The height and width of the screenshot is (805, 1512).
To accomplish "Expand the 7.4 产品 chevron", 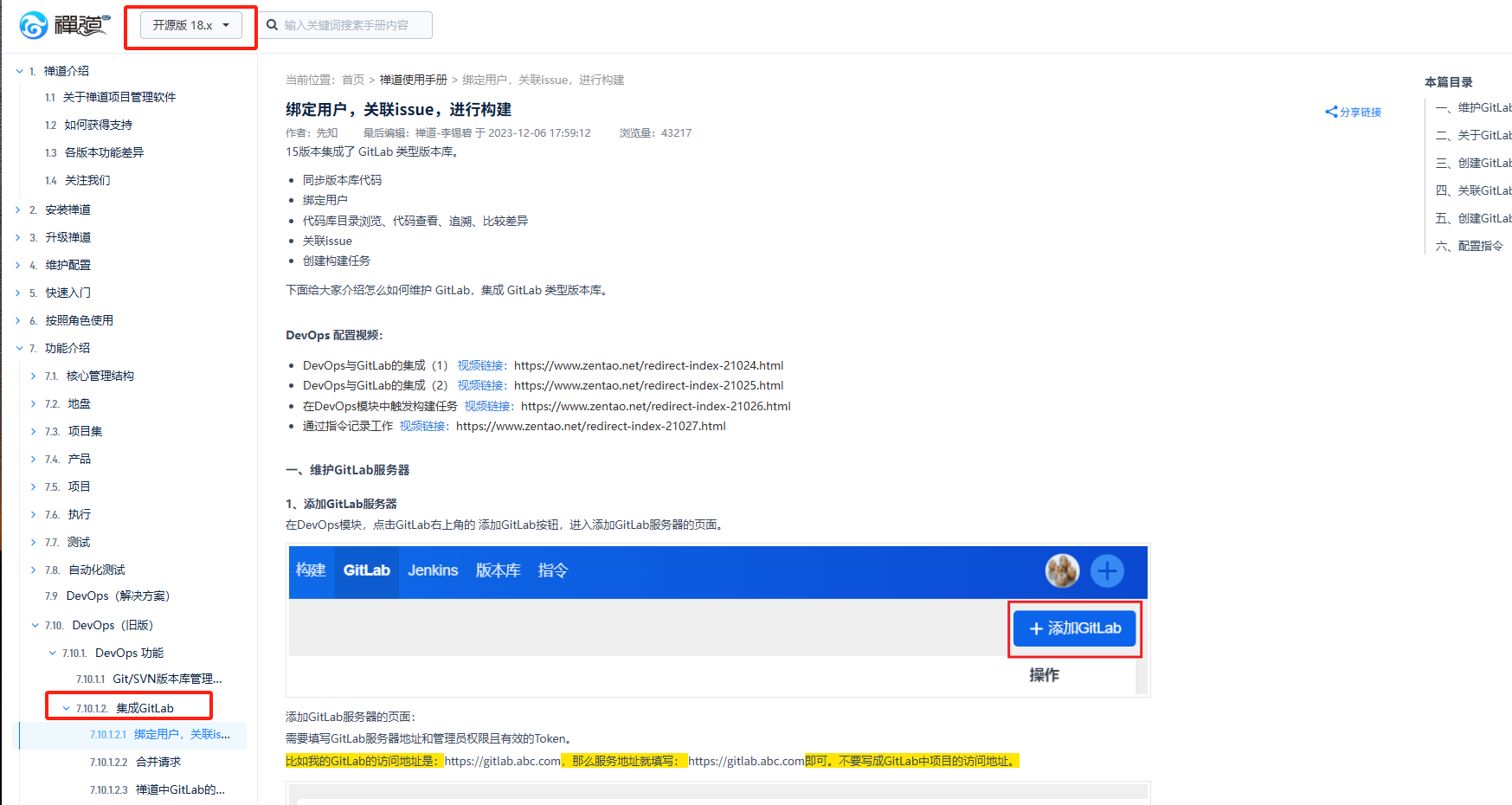I will (35, 459).
